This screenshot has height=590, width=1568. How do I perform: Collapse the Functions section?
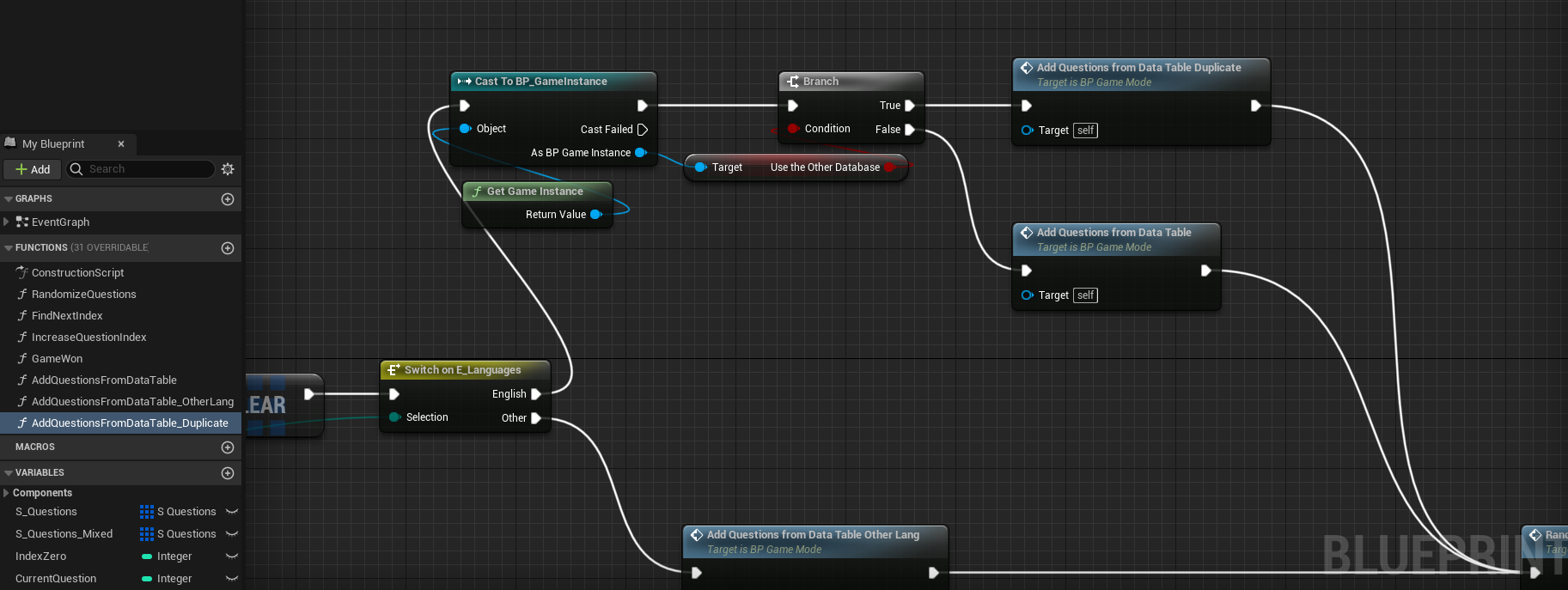(9, 248)
